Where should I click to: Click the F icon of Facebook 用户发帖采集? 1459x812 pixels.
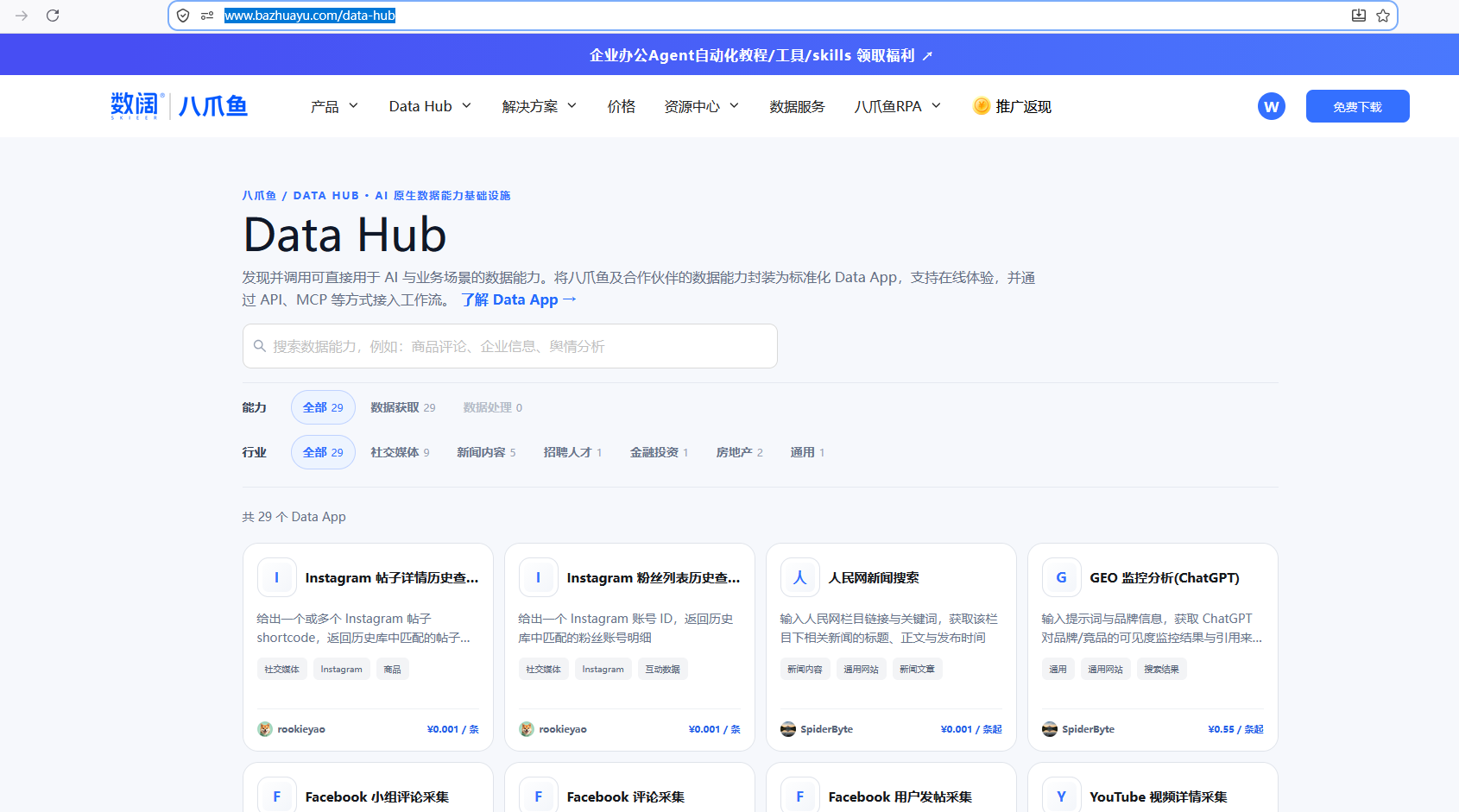(800, 796)
